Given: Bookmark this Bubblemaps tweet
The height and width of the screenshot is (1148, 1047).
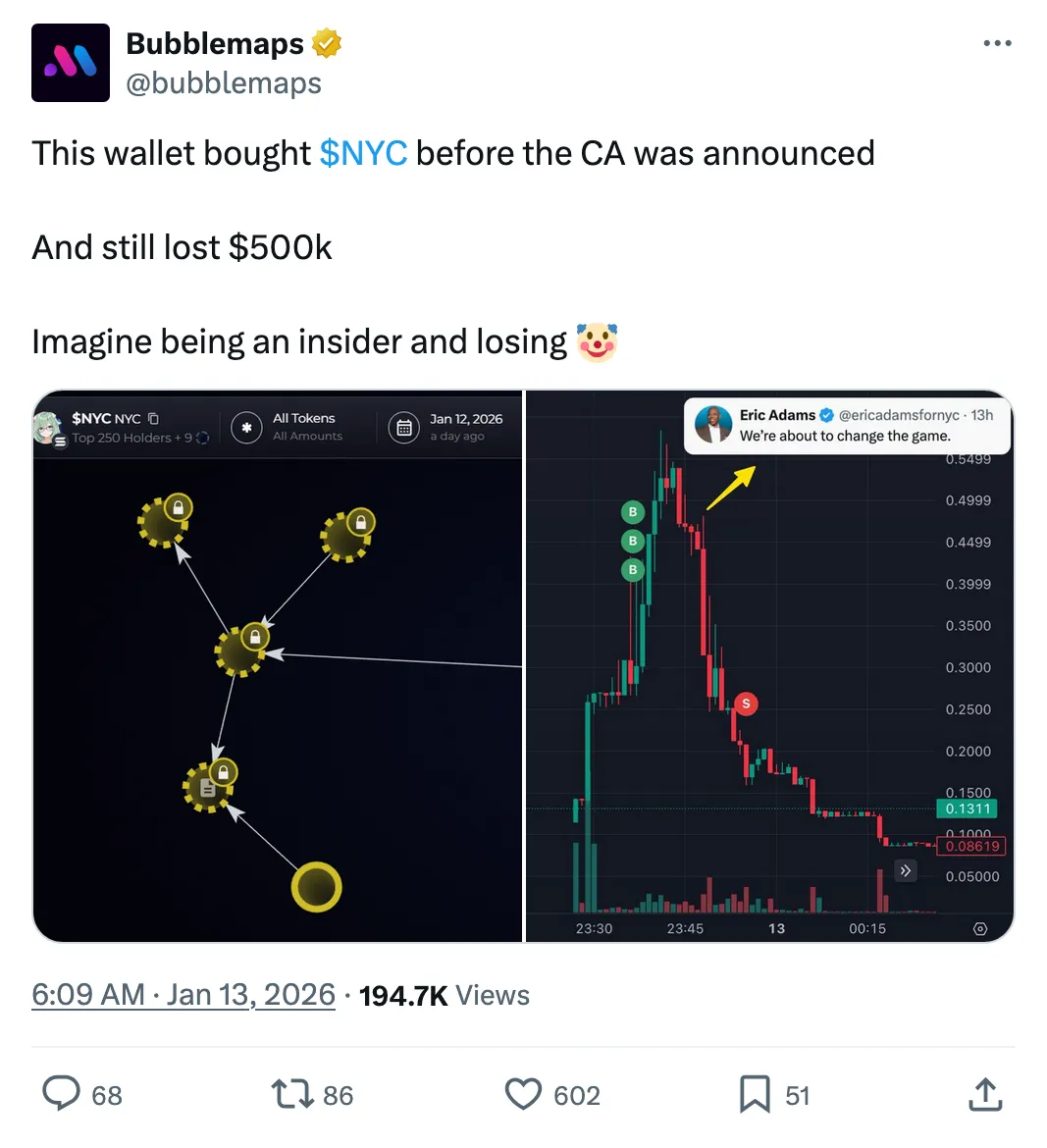Looking at the screenshot, I should [755, 1094].
